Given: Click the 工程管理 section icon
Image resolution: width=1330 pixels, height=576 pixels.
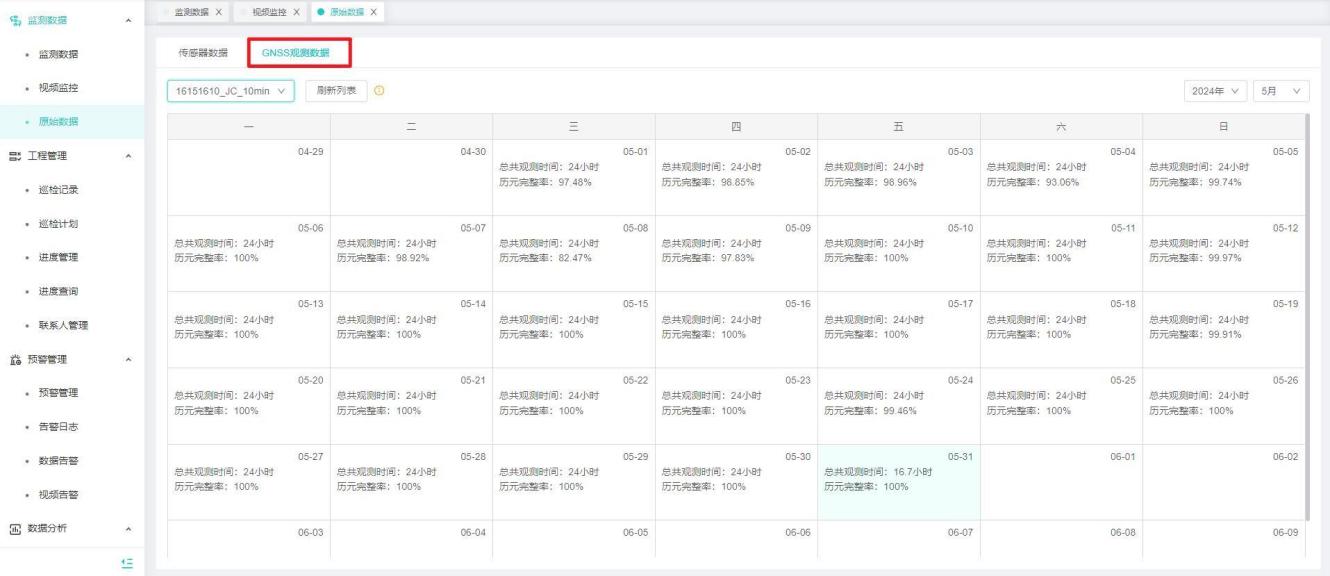Looking at the screenshot, I should [11, 155].
